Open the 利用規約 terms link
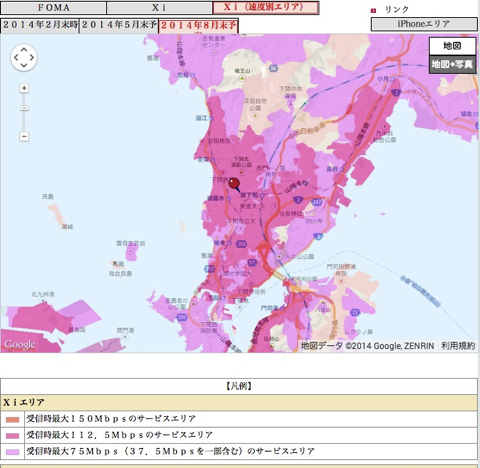 (x=458, y=346)
